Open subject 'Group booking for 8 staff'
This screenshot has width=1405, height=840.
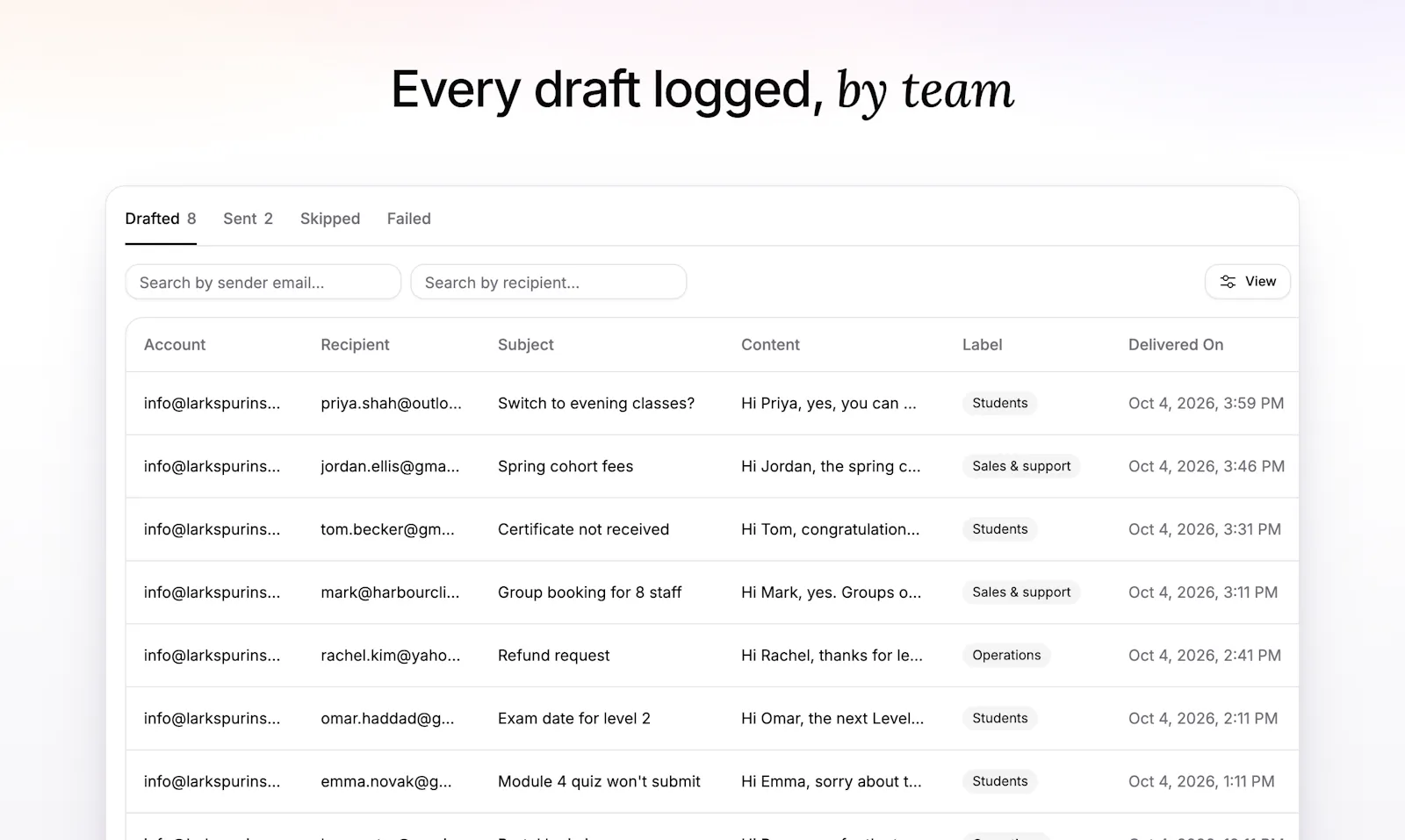(590, 592)
